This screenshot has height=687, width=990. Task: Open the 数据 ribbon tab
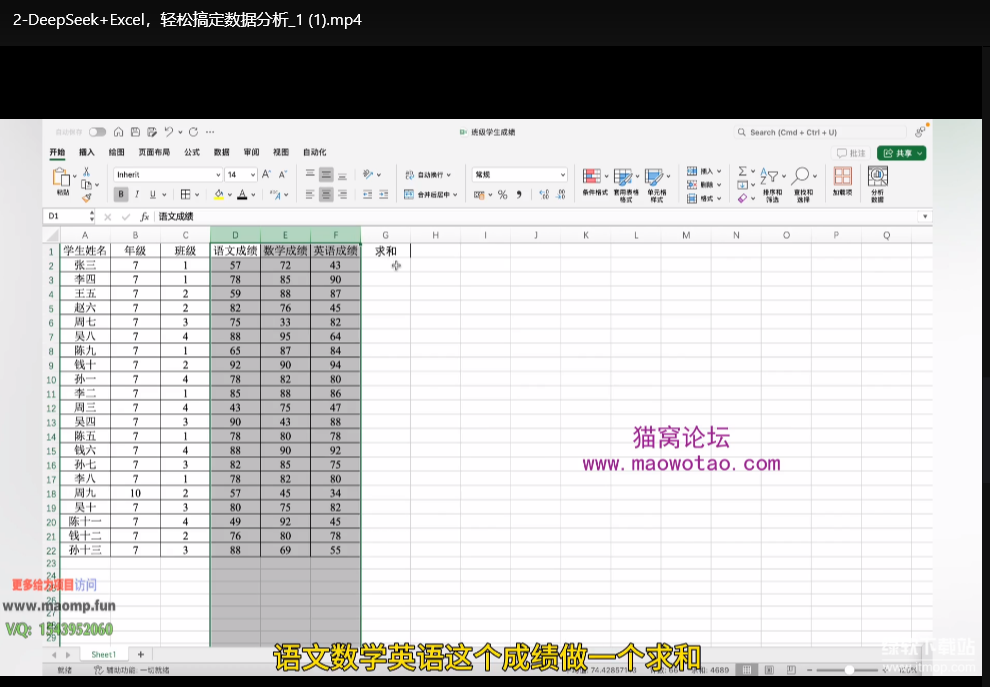point(221,153)
